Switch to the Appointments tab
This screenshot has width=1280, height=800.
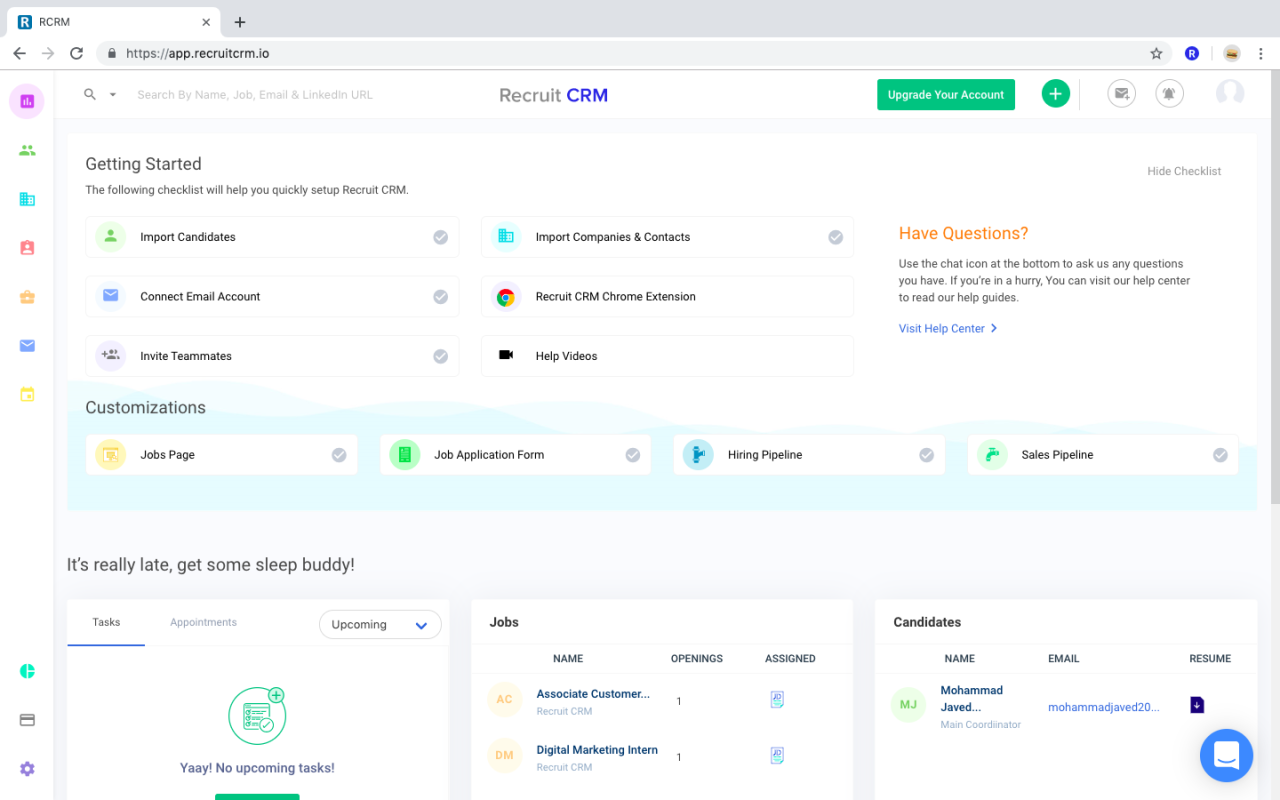click(x=203, y=622)
